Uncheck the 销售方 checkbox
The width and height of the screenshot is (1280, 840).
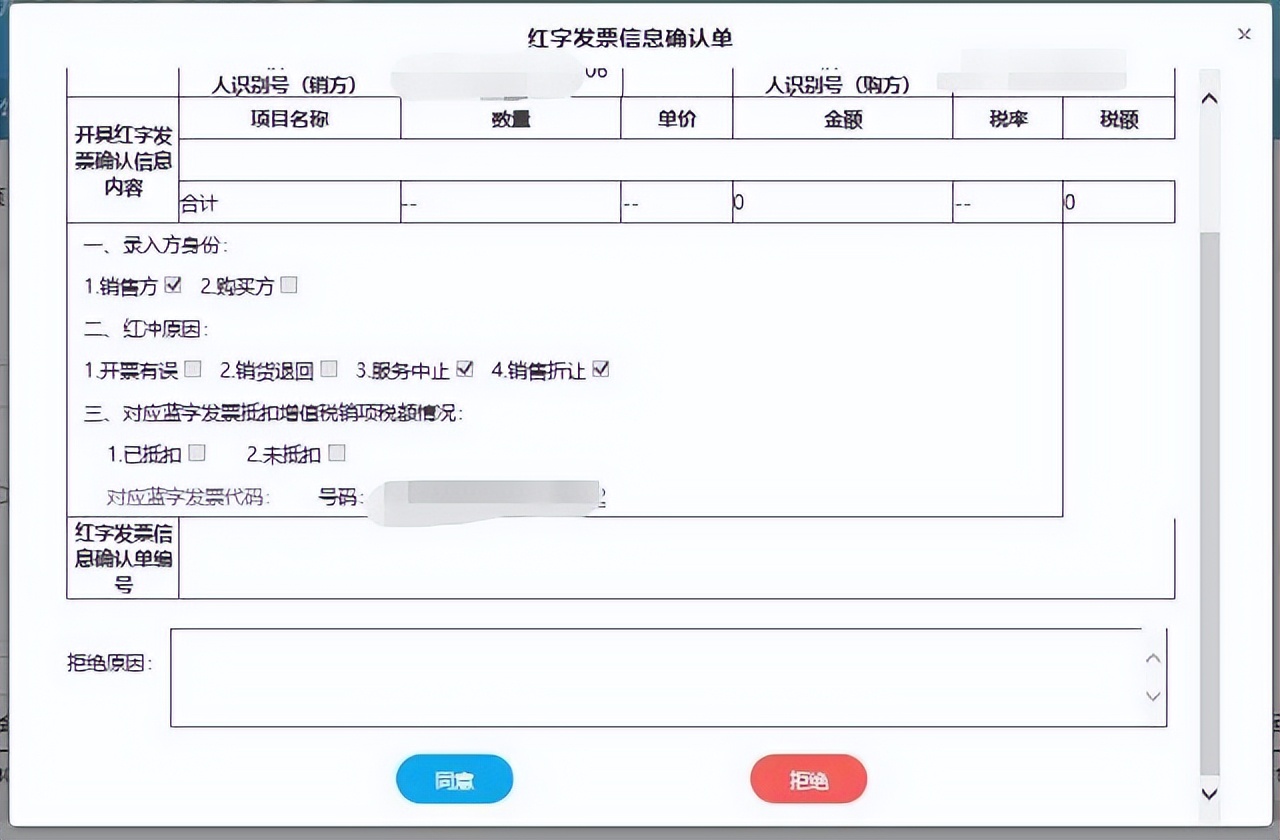coord(173,284)
